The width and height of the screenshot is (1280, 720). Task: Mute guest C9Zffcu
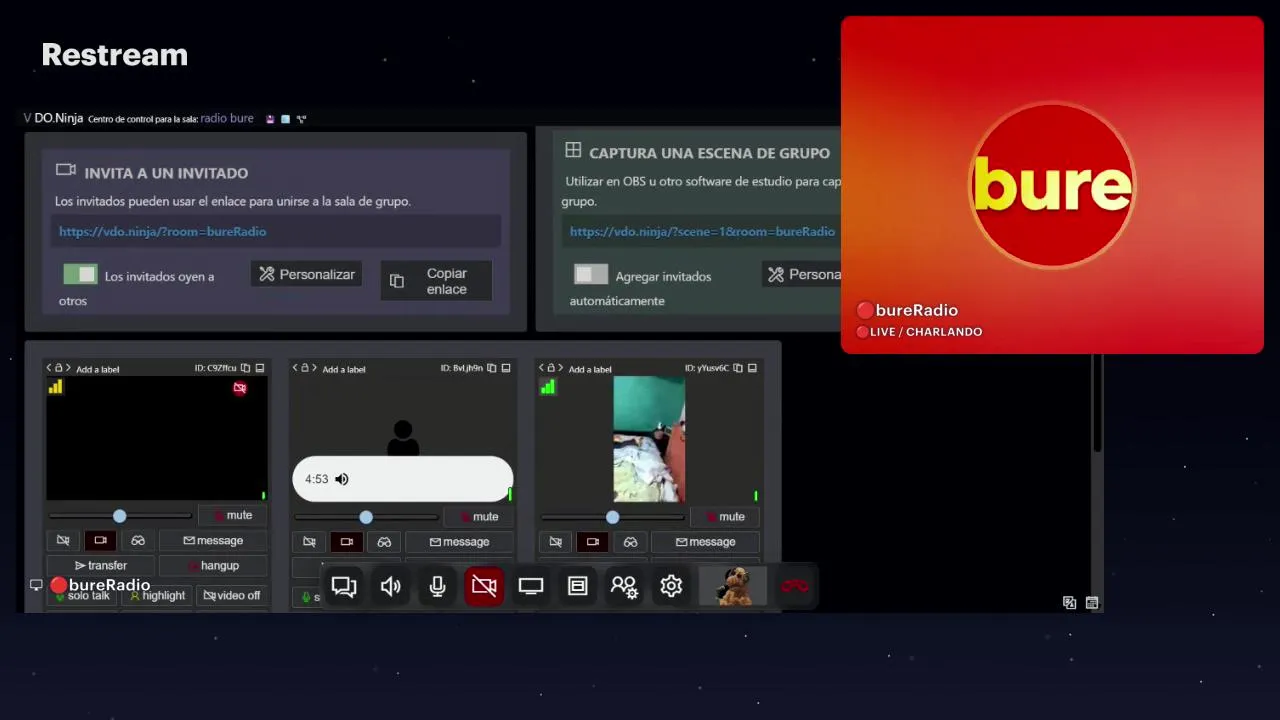pyautogui.click(x=232, y=516)
